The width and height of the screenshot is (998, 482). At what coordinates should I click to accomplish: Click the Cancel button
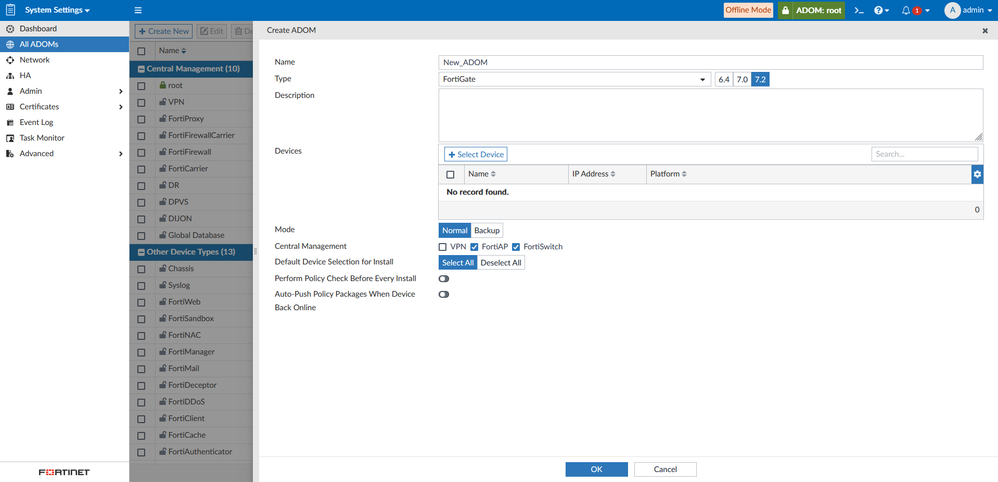(x=665, y=469)
